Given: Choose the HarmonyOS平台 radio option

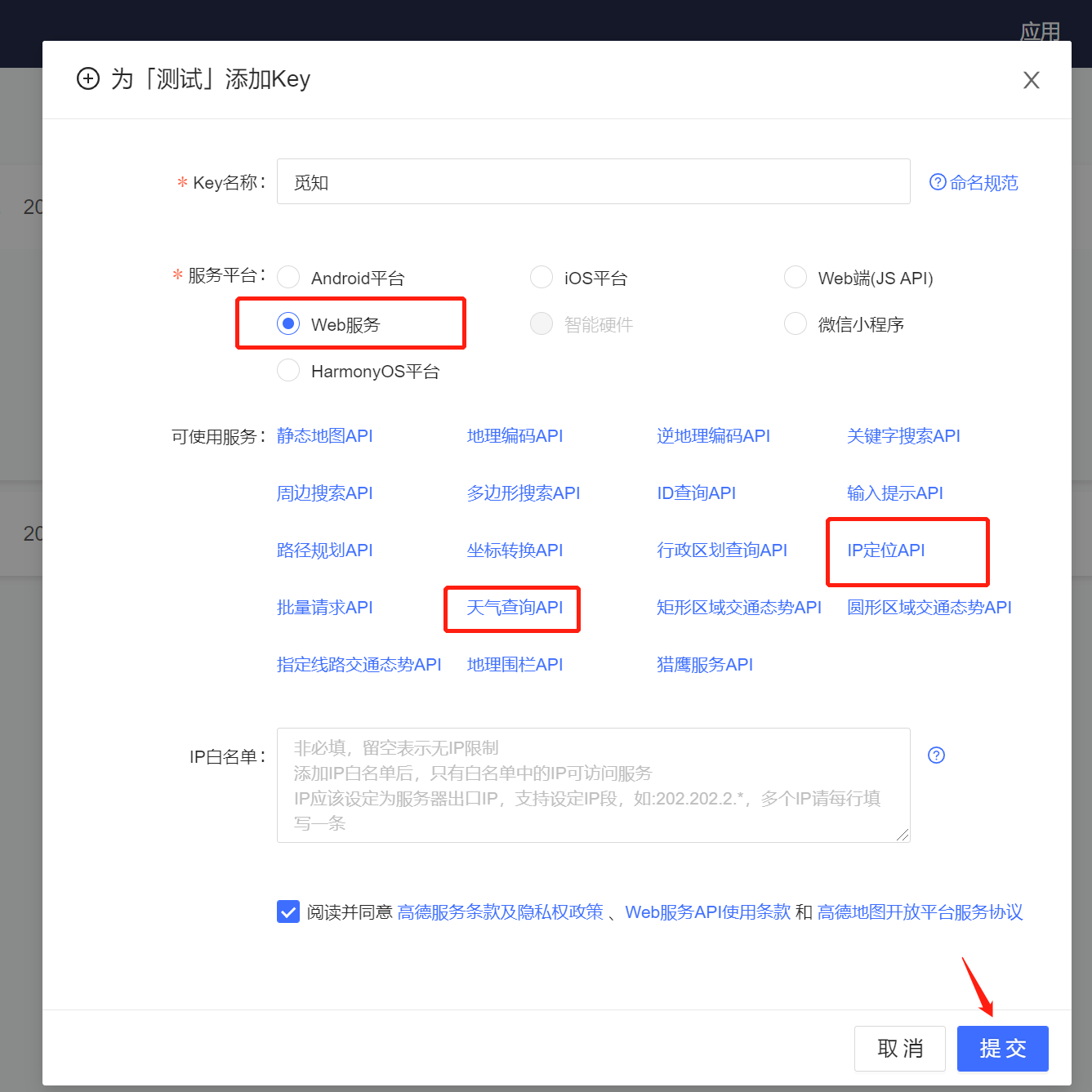Looking at the screenshot, I should (288, 371).
